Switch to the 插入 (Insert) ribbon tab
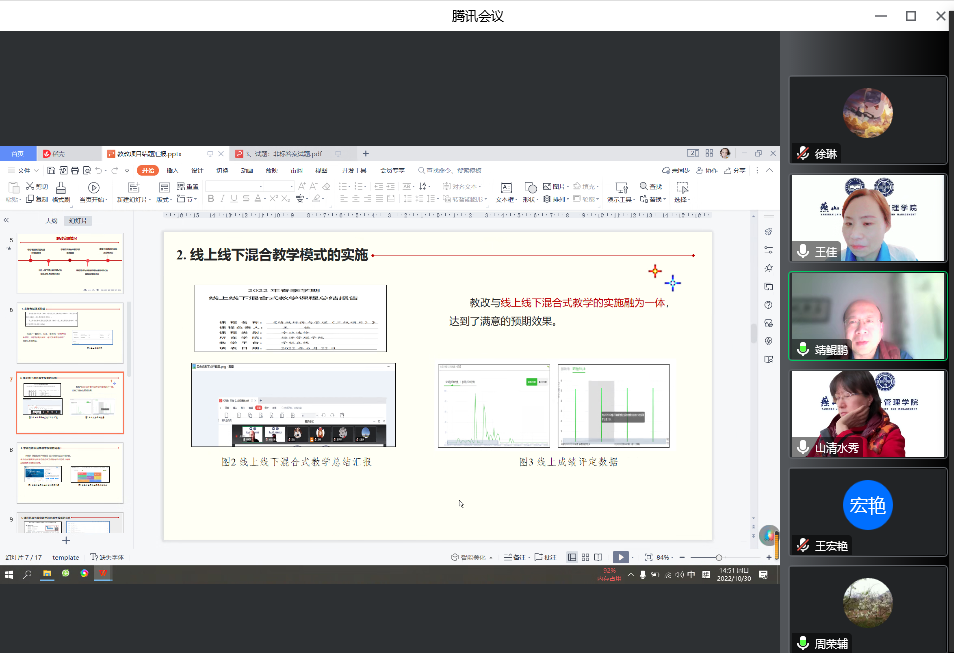954x653 pixels. pos(172,170)
